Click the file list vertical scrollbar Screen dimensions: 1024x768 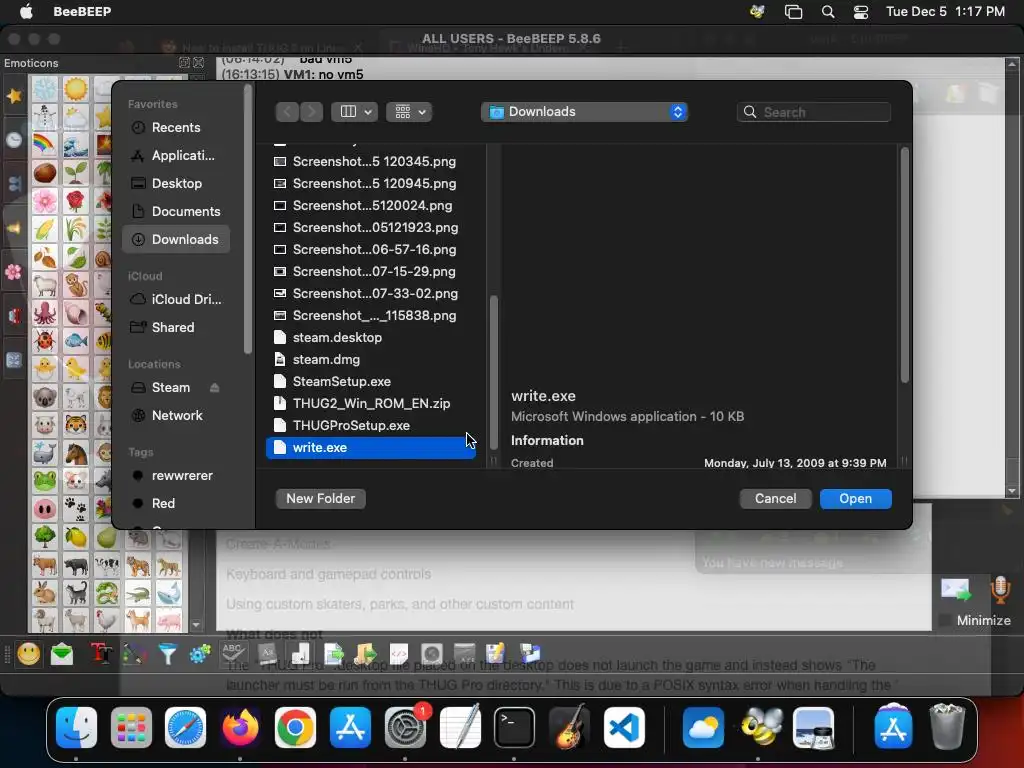point(494,372)
